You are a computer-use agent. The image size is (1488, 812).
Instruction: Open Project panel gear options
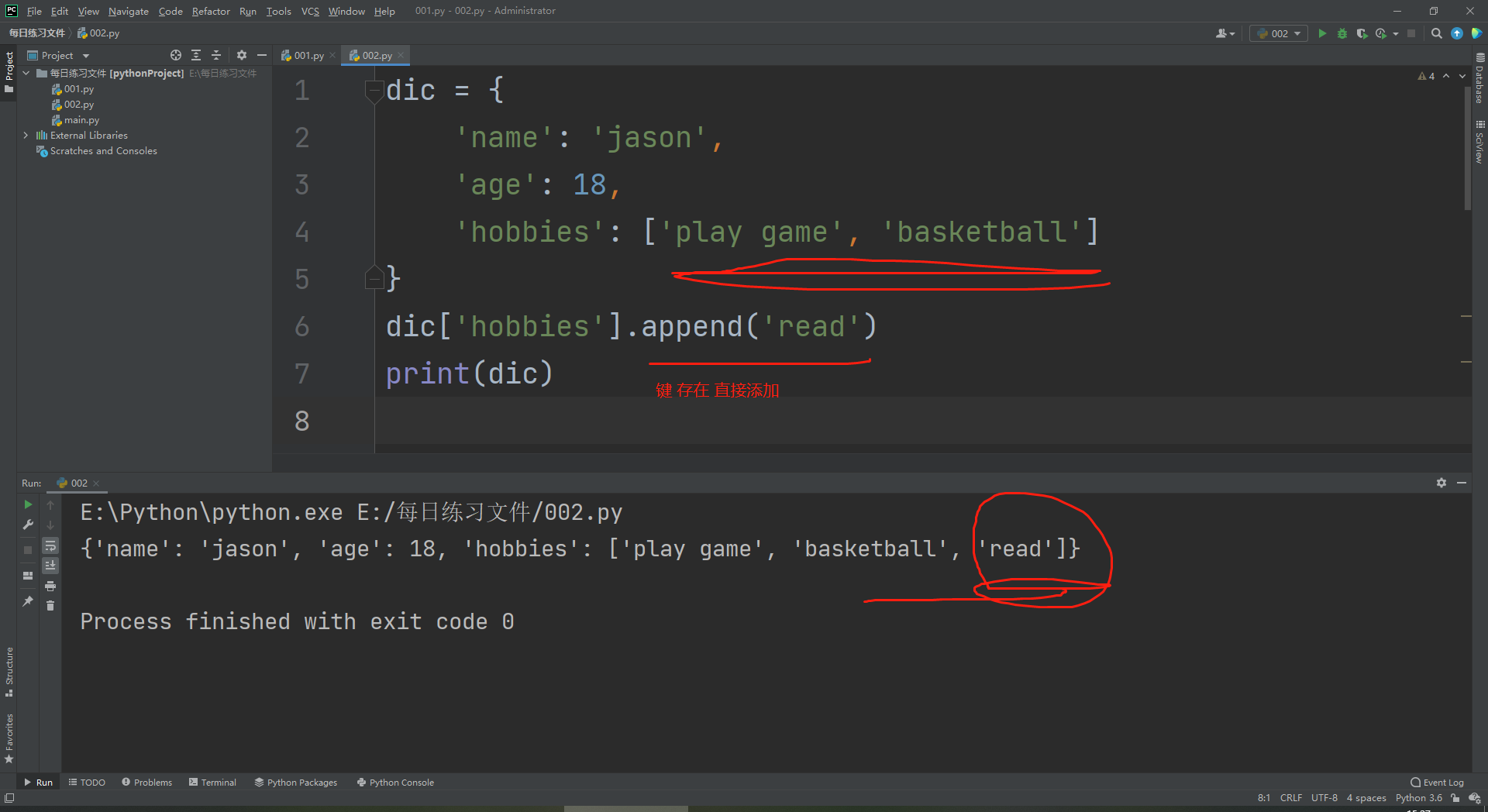tap(242, 55)
